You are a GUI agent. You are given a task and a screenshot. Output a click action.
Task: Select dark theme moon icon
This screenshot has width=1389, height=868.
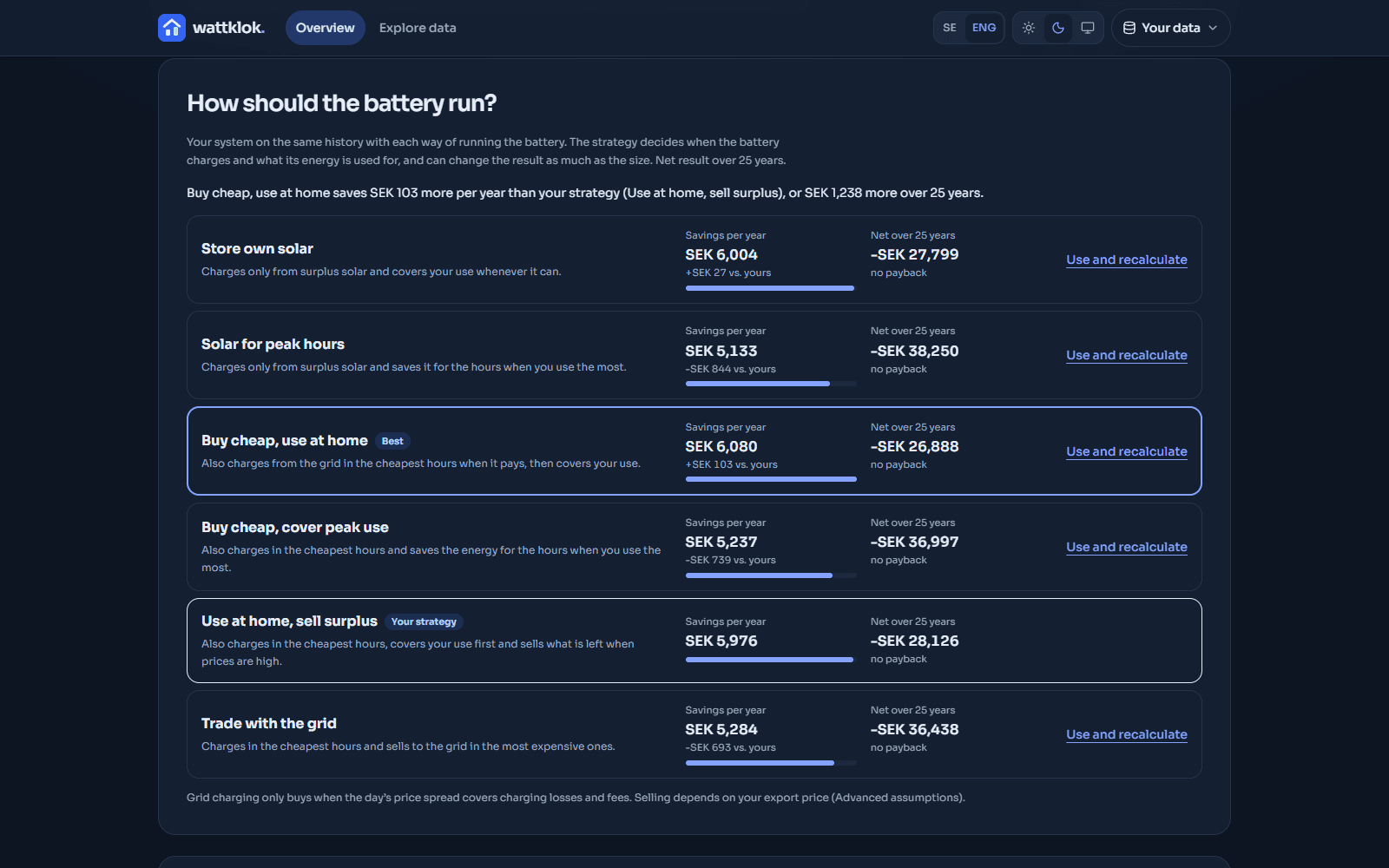tap(1058, 28)
